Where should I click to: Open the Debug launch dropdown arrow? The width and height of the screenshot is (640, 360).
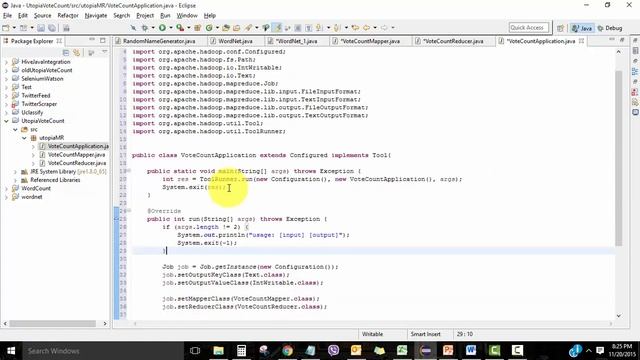point(153,28)
